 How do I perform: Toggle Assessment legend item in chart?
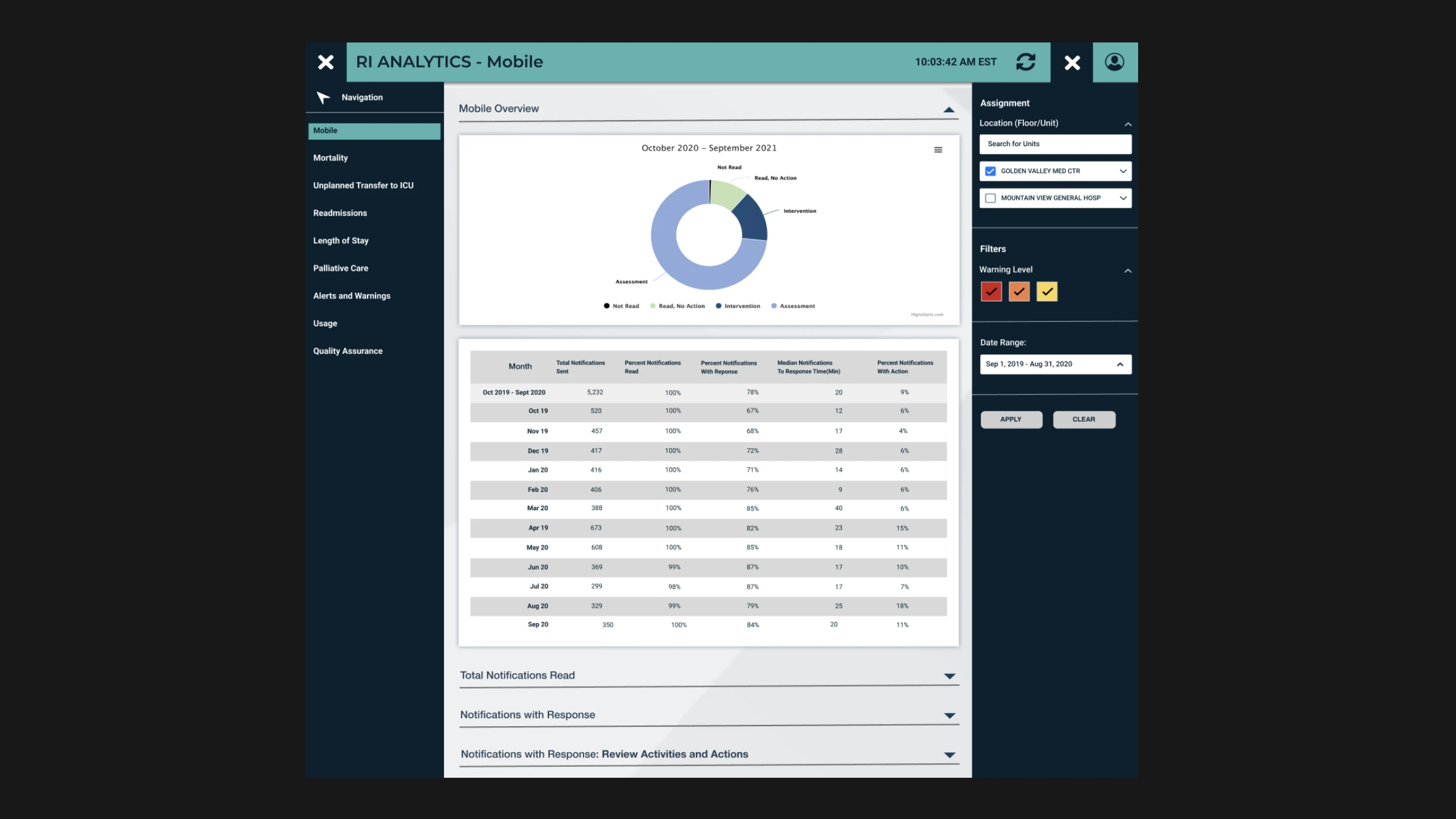[793, 306]
